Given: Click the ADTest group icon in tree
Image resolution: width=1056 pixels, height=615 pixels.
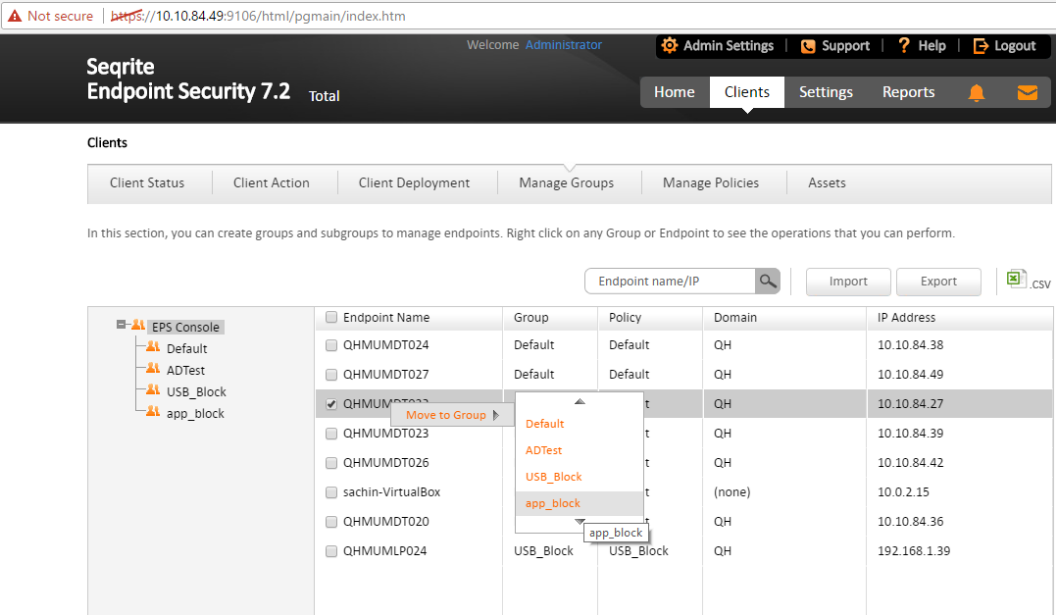Looking at the screenshot, I should 153,368.
